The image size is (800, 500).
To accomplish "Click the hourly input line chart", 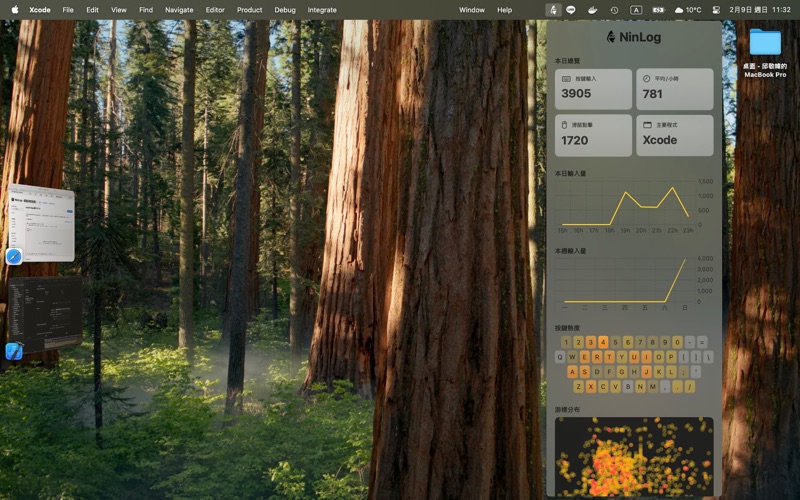I will 634,206.
